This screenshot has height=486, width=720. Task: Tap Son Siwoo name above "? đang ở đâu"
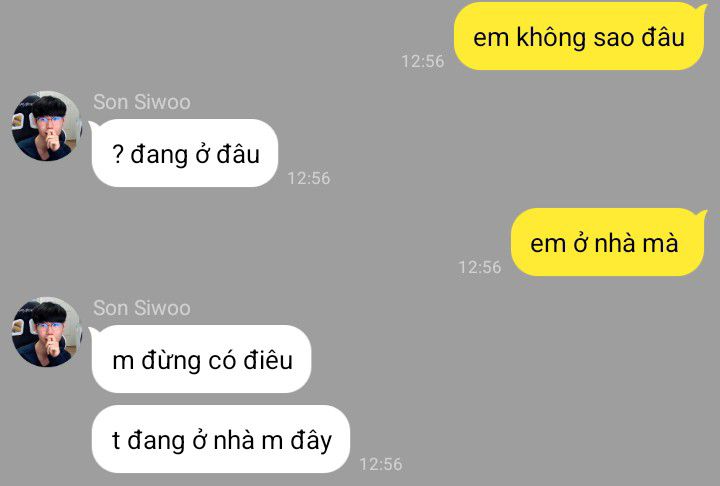(141, 102)
